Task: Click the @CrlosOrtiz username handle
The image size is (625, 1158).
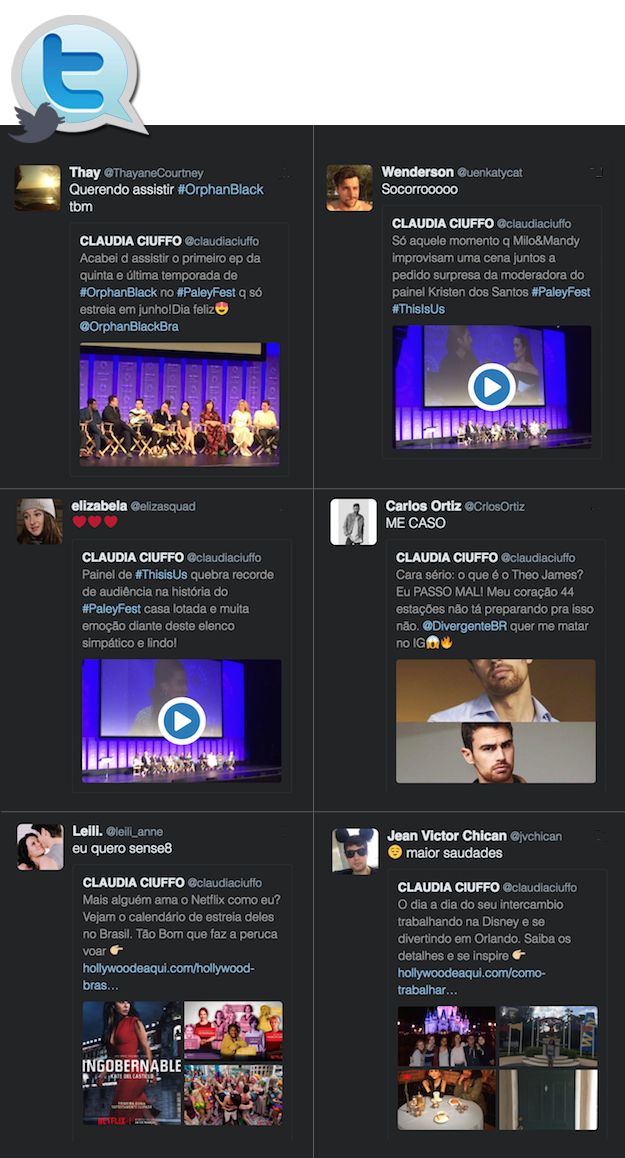Action: [494, 507]
